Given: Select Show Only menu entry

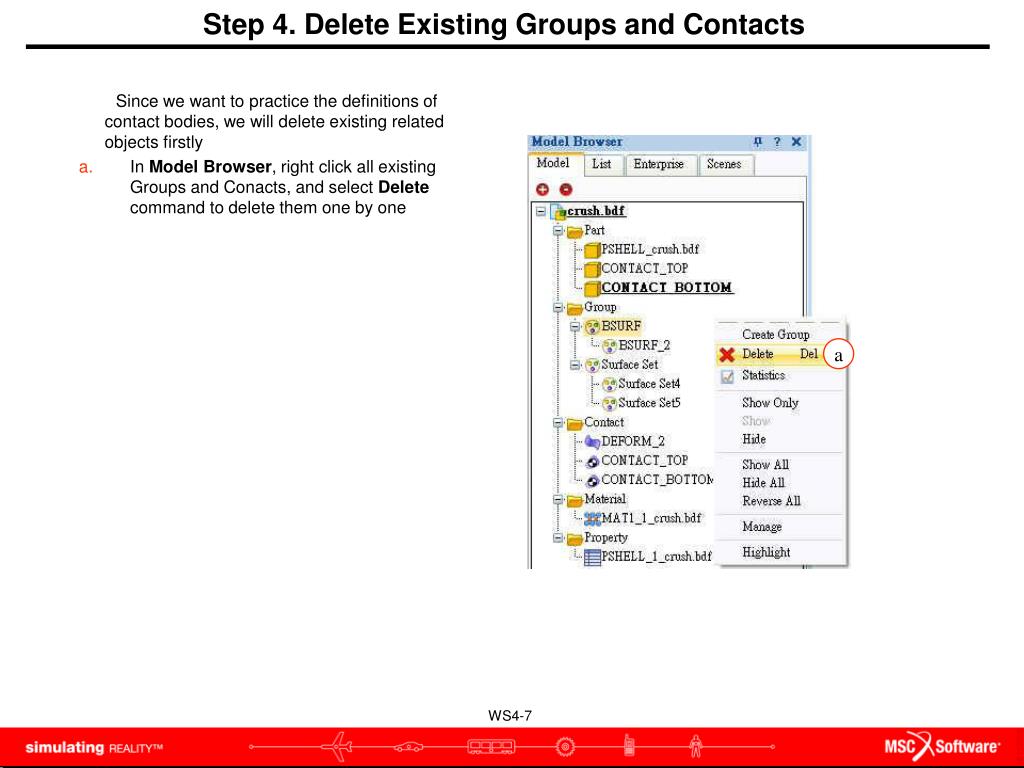Looking at the screenshot, I should (x=771, y=403).
